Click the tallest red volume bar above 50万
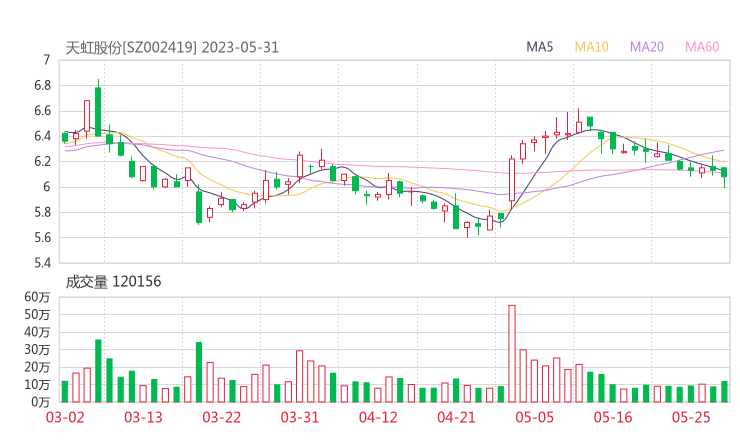 click(512, 354)
